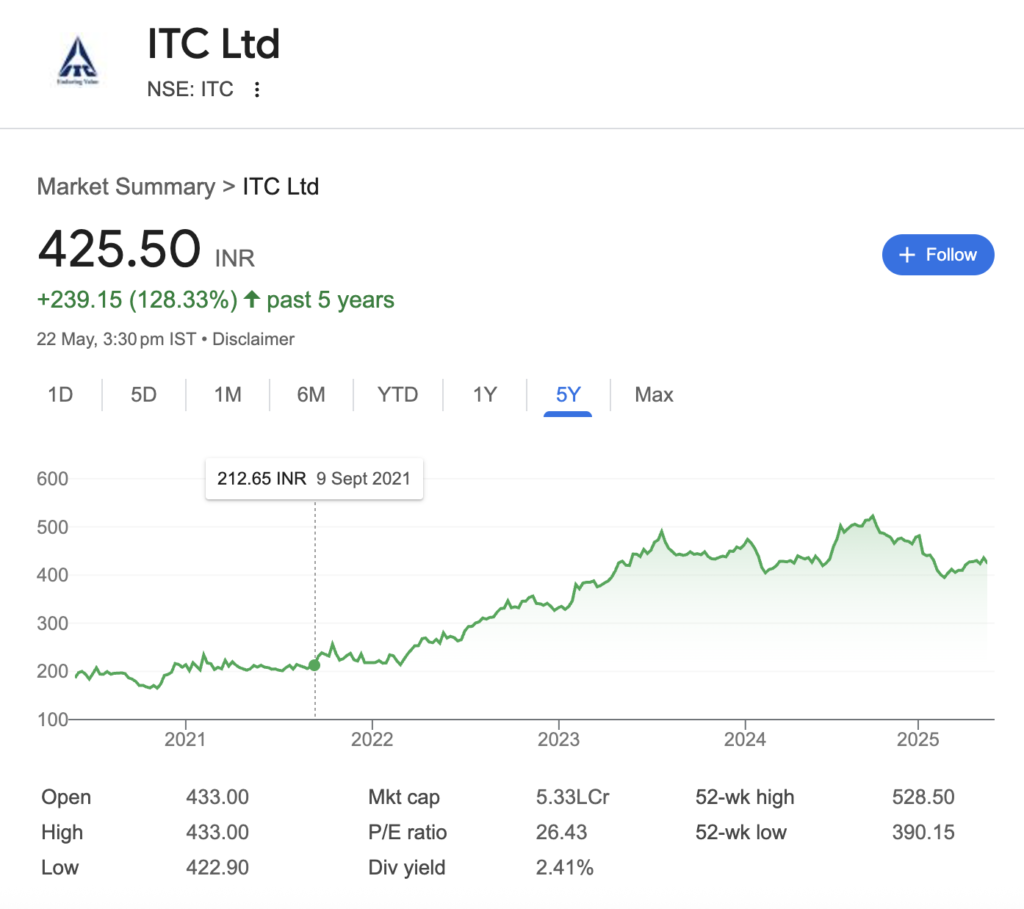Select the 5Y time range tab
1024x909 pixels.
click(568, 394)
